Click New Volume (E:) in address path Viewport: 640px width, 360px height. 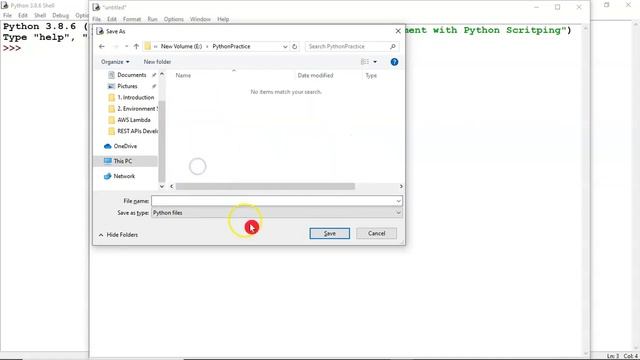click(181, 47)
